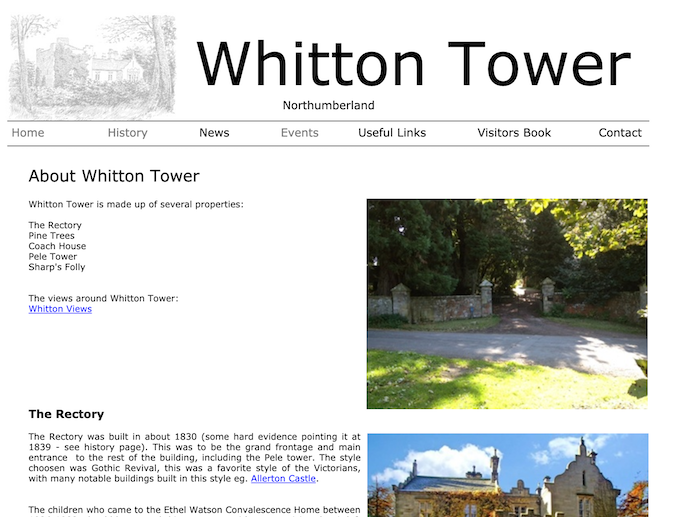This screenshot has height=517, width=700.
Task: Click the stone gate entrance photo
Action: tap(507, 304)
